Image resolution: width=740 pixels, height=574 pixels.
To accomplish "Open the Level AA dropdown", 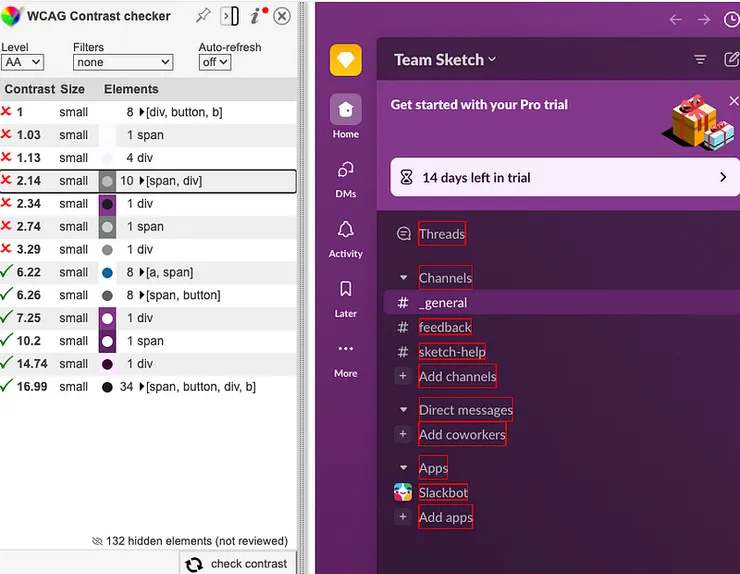I will tap(22, 62).
